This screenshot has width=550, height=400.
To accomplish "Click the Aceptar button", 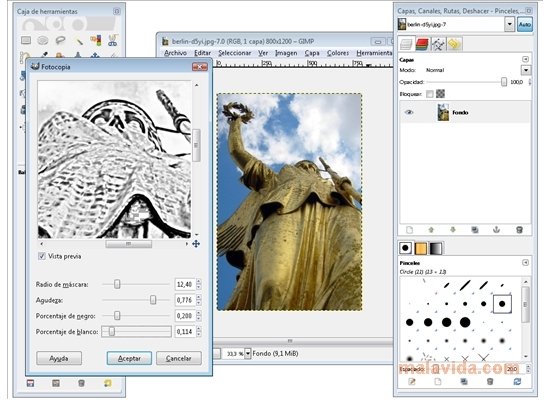I will (x=129, y=358).
